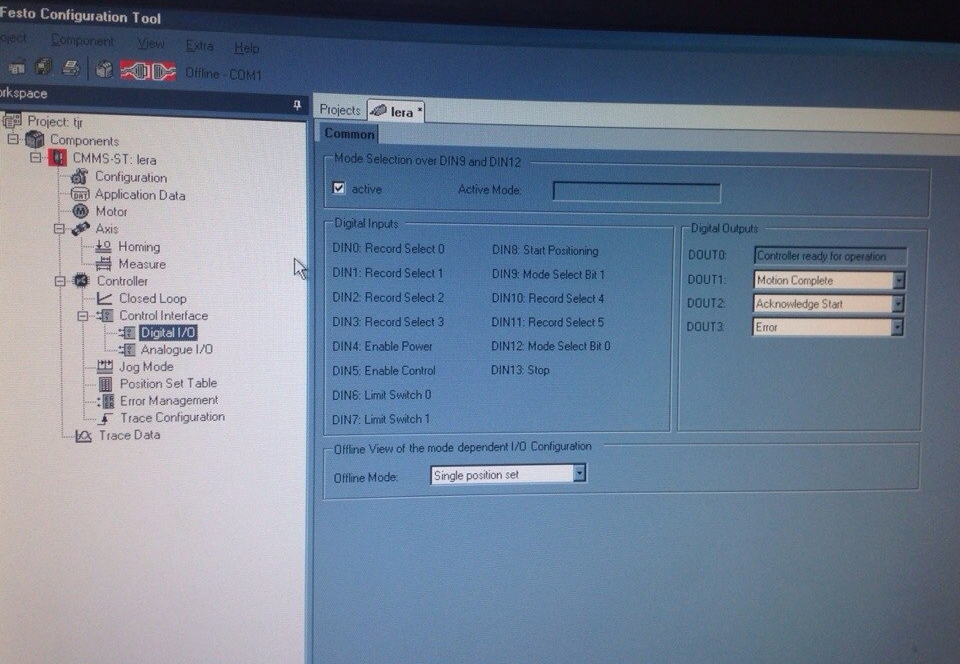
Task: Open Analogue I/O tree item
Action: click(176, 349)
